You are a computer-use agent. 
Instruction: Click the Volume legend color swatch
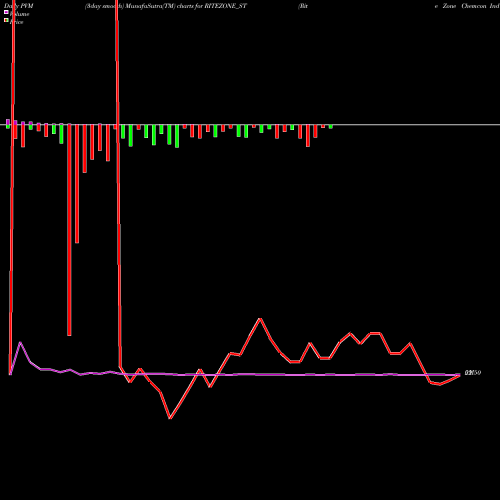pos(6,12)
